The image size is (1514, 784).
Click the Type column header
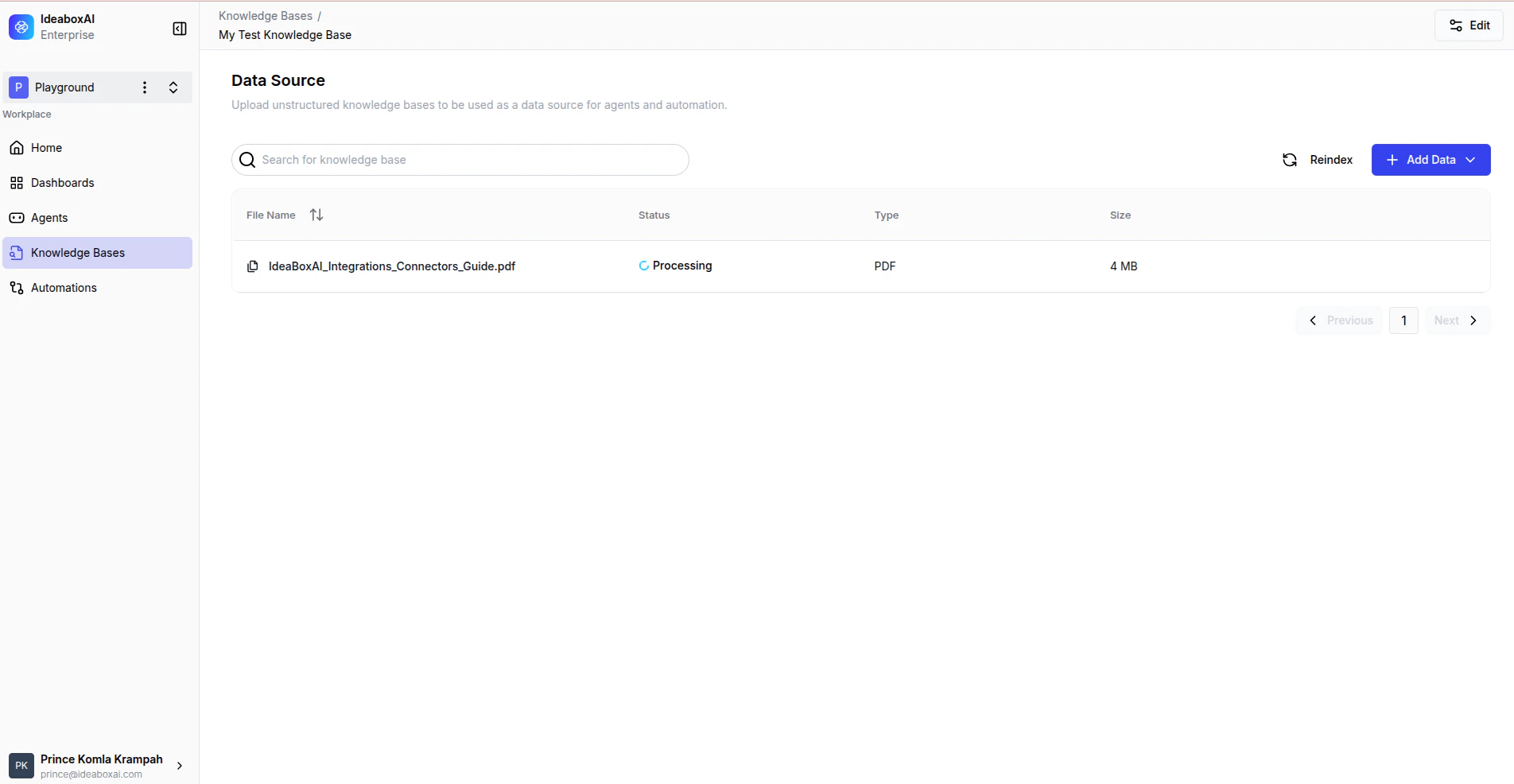[887, 215]
